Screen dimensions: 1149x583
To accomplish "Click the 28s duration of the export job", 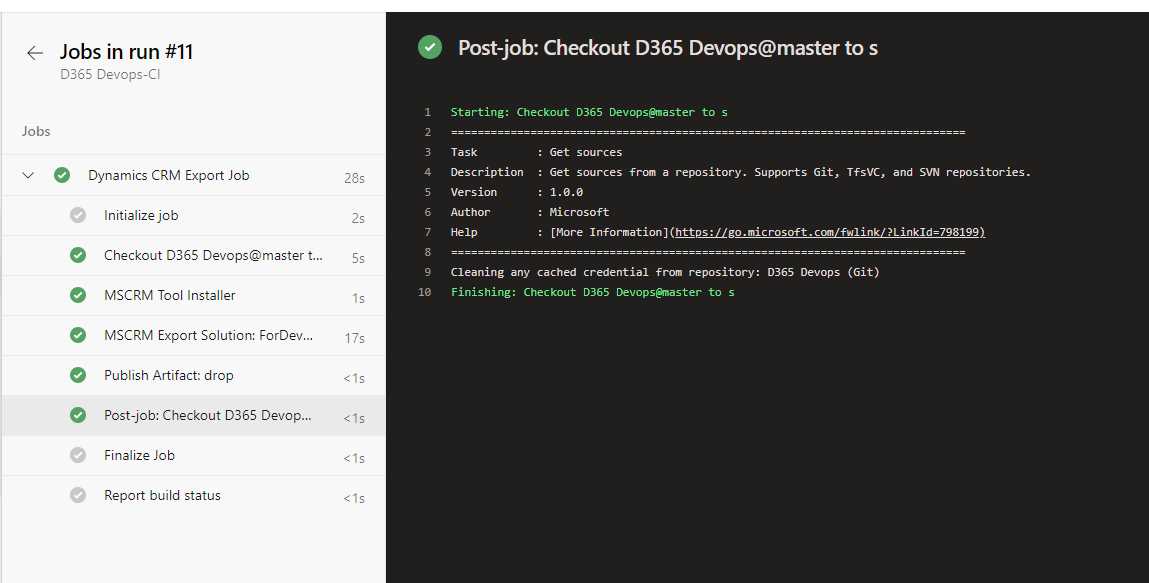I will pos(354,178).
